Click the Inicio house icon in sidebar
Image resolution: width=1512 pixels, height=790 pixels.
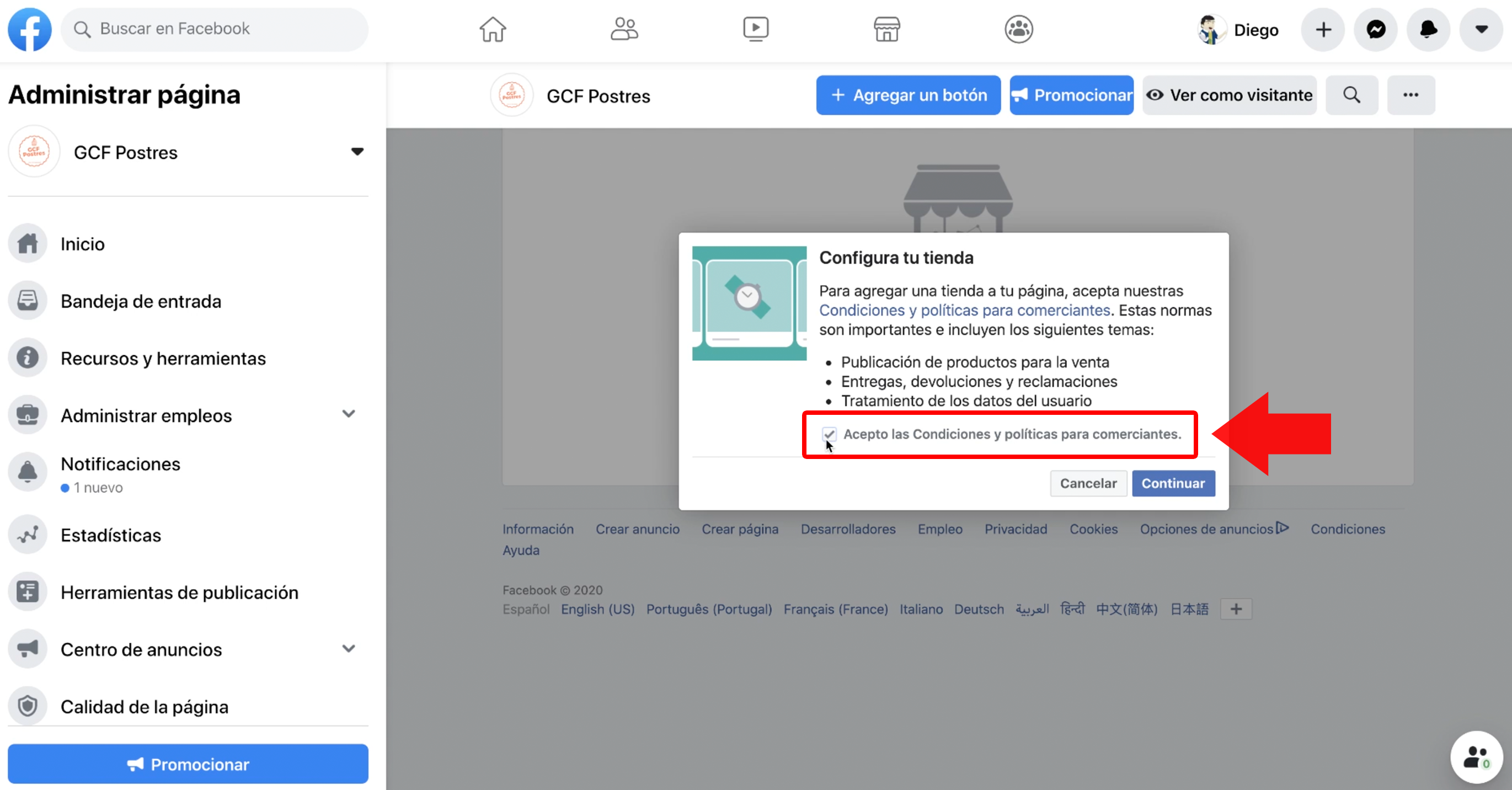coord(28,244)
